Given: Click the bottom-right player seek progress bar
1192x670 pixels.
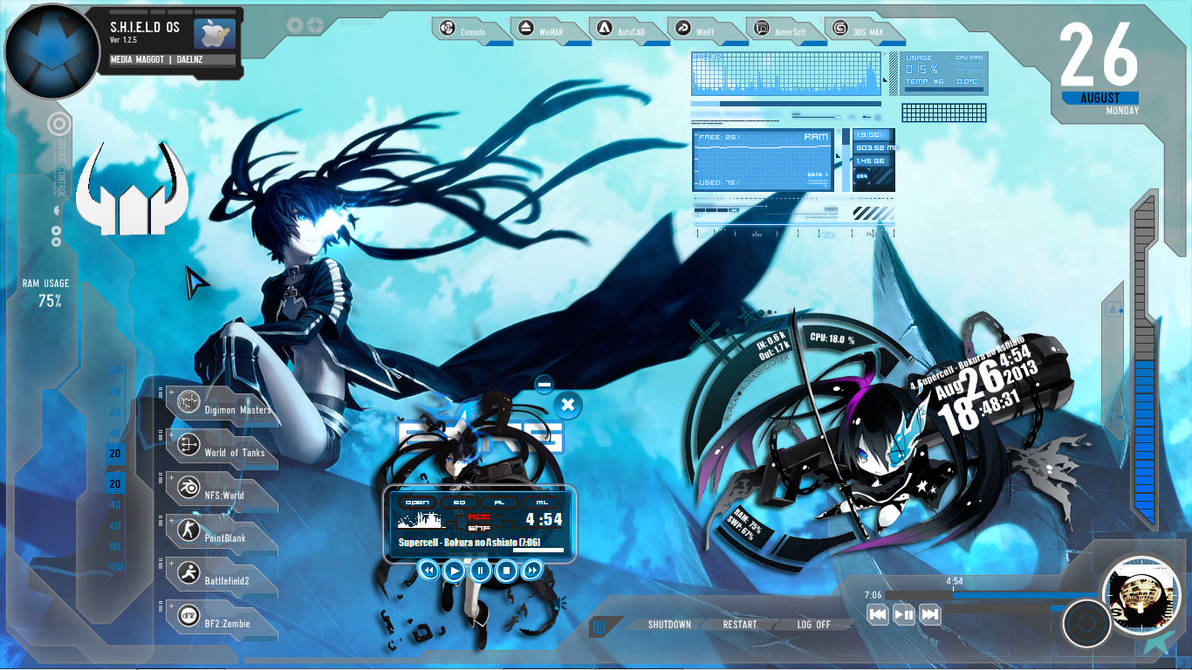Looking at the screenshot, I should 992,595.
